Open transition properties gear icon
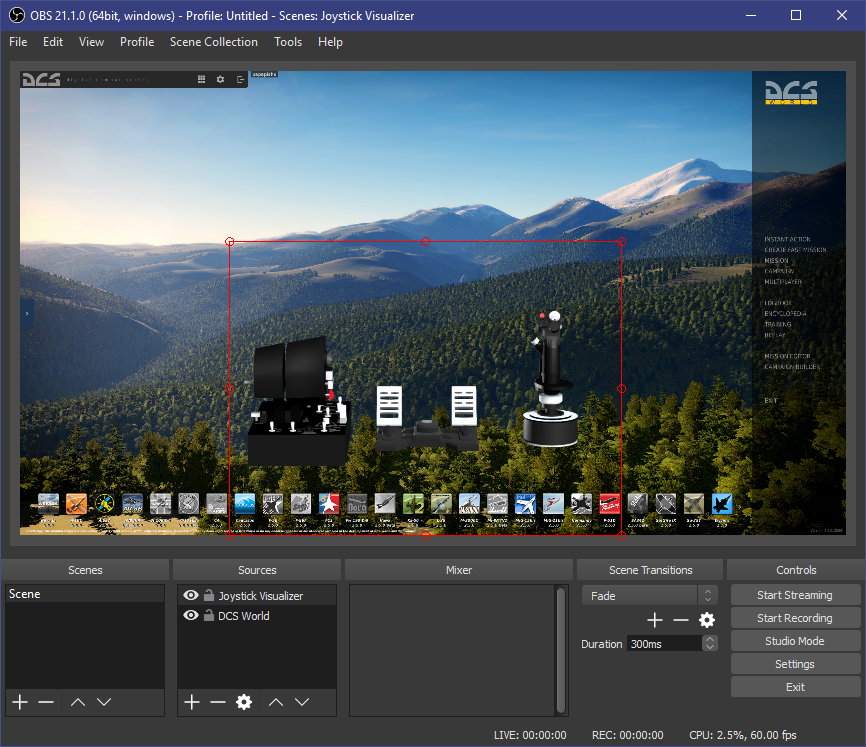 pos(707,620)
